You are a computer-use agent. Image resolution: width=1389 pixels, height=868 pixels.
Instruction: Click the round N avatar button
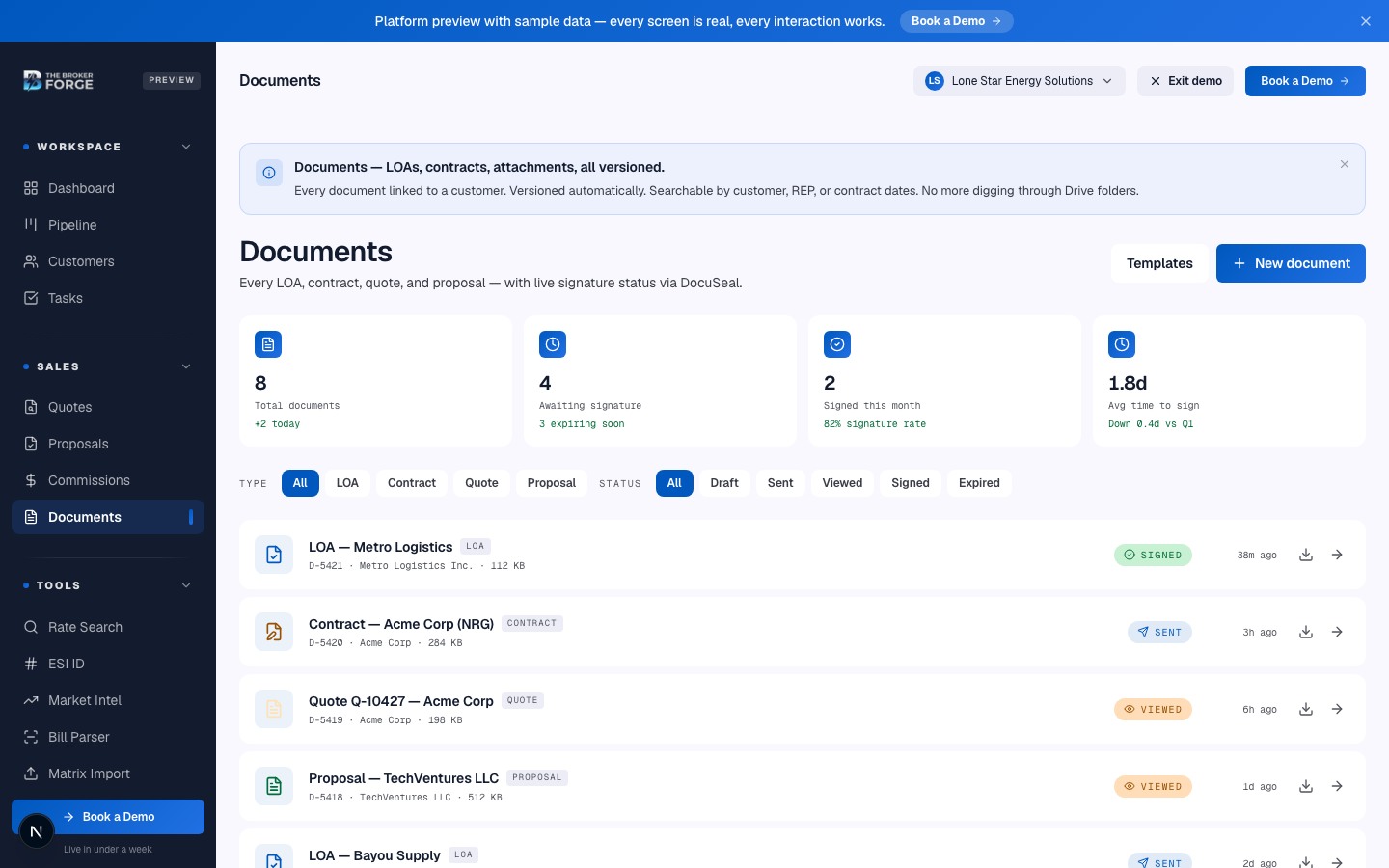(37, 830)
